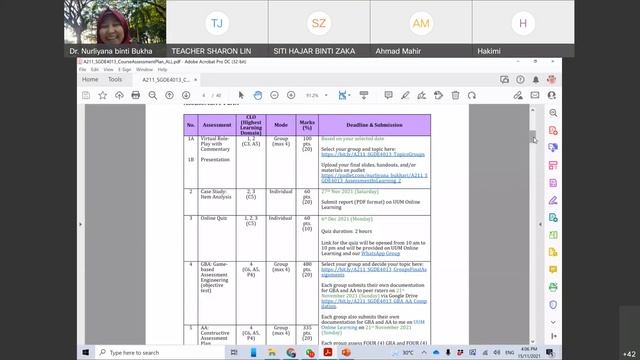640x360 pixels.
Task: Open Protect shield tool in right pane
Action: 553,304
